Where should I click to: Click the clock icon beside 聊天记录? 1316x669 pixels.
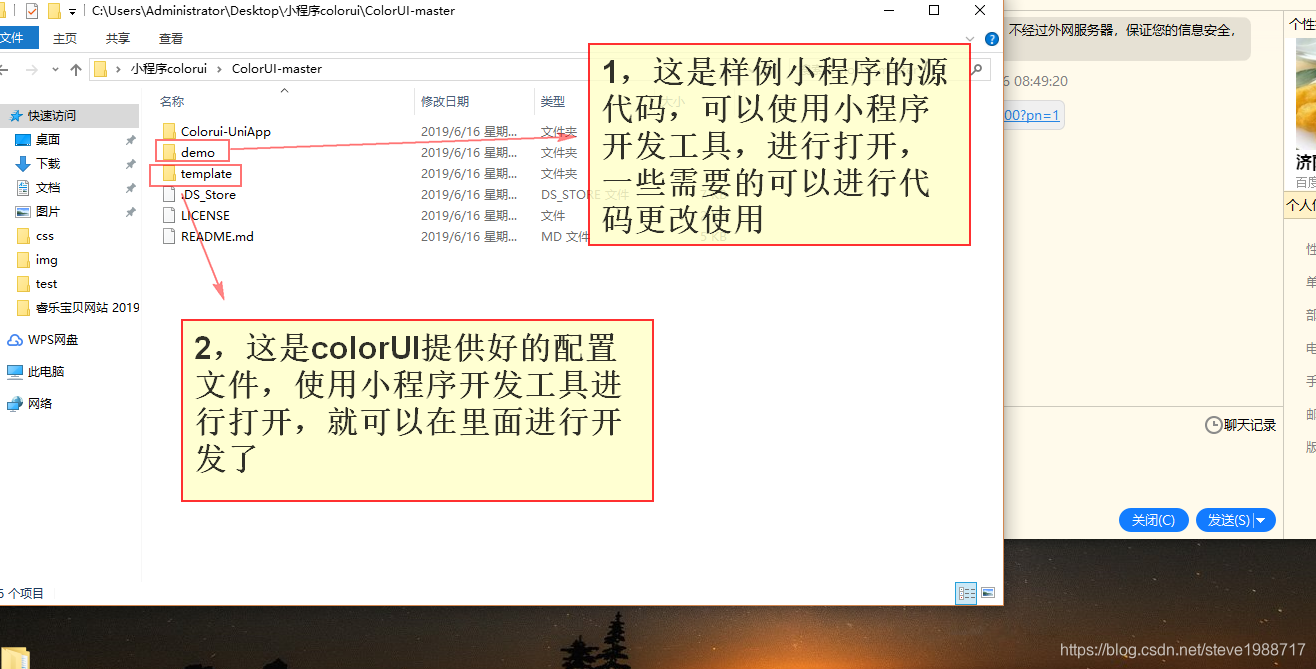tap(1214, 425)
